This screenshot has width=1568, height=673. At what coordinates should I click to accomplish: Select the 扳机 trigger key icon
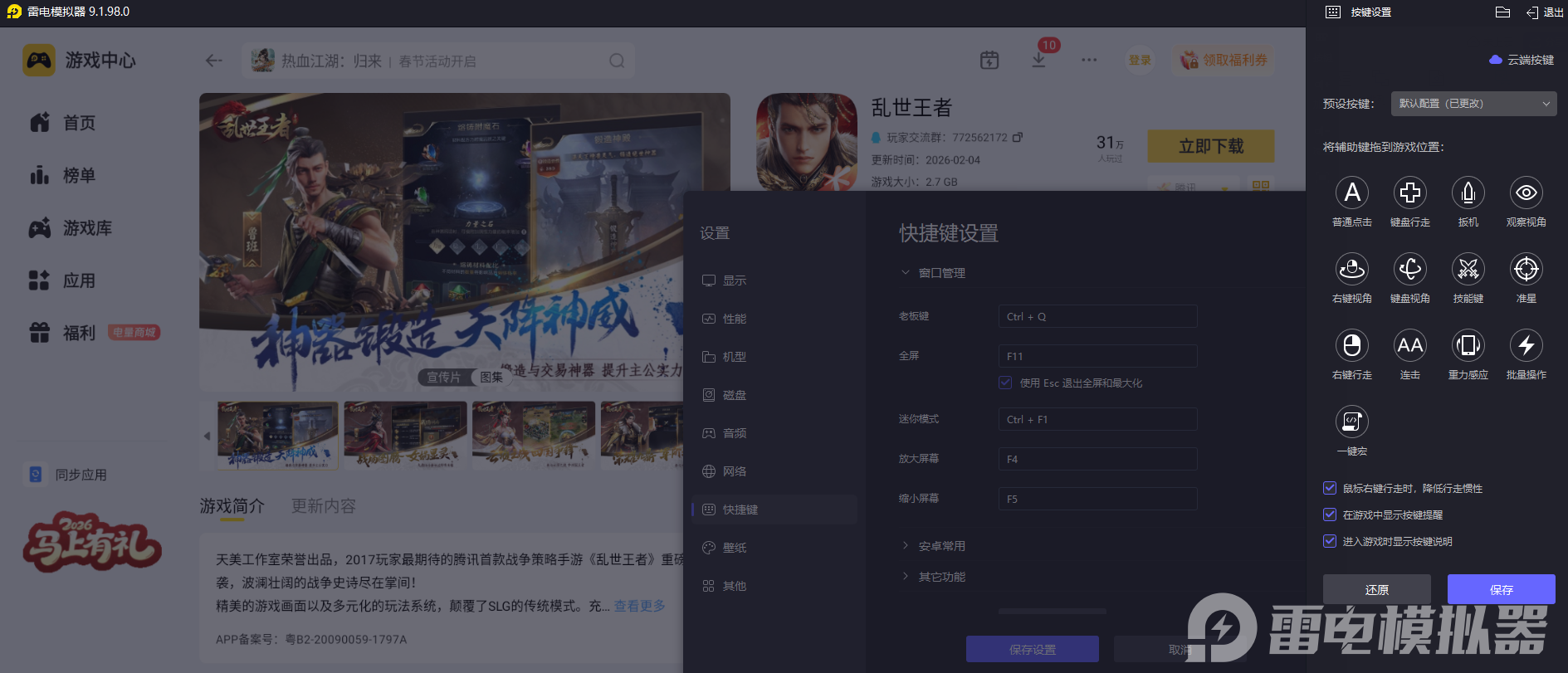1468,193
